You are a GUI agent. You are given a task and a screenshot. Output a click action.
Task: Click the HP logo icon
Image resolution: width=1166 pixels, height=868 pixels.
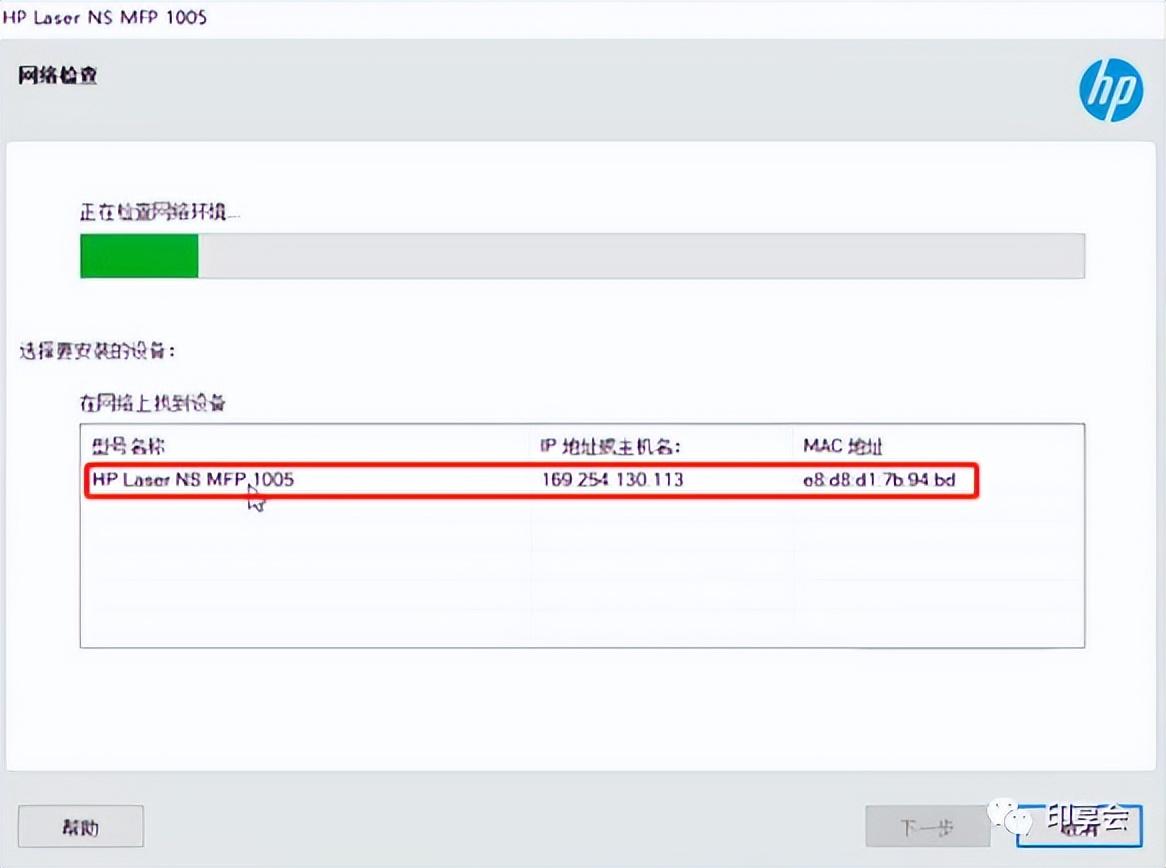pyautogui.click(x=1111, y=90)
